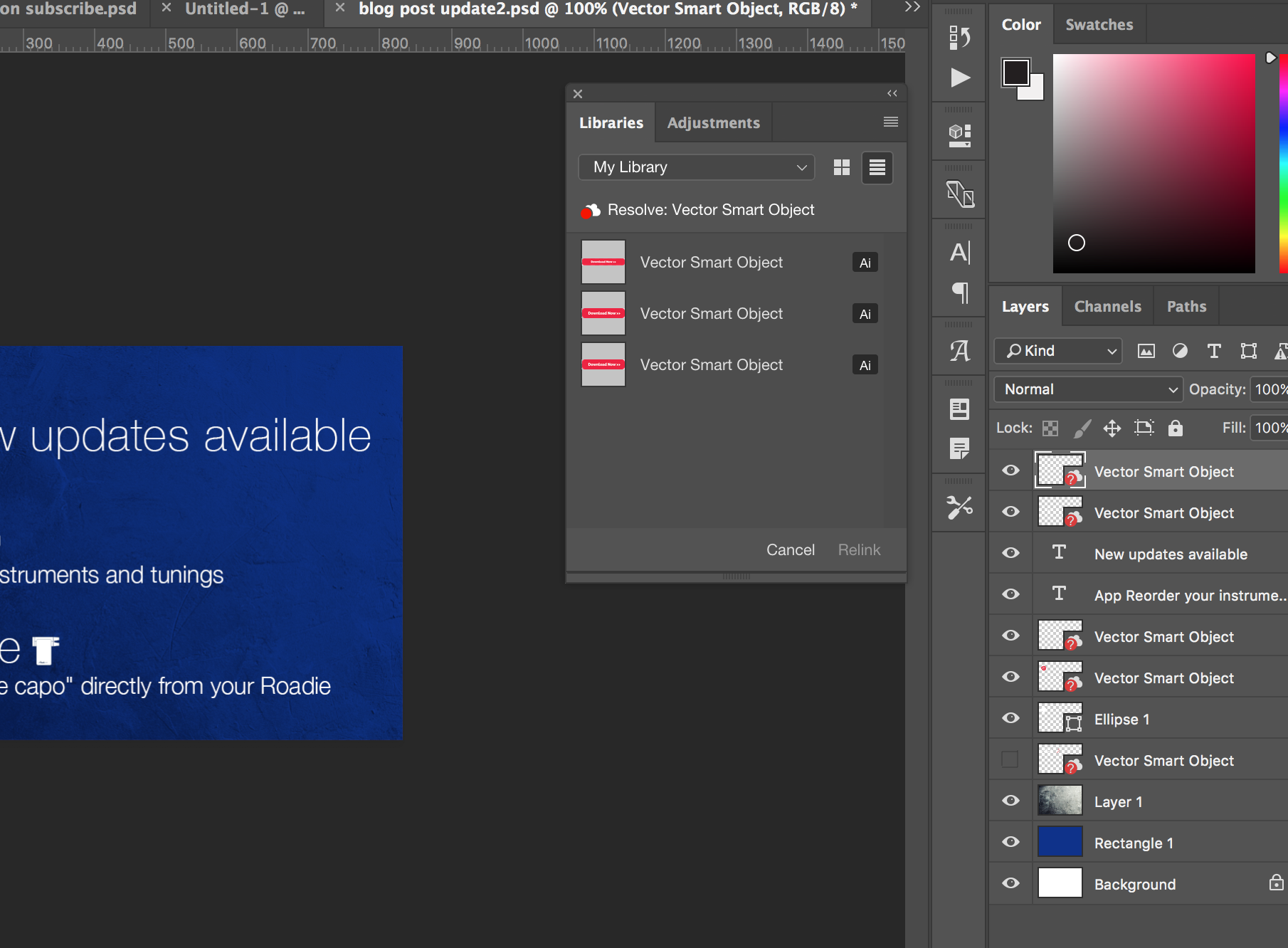Filter layers by adjustment layers icon
1288x948 pixels.
point(1180,351)
